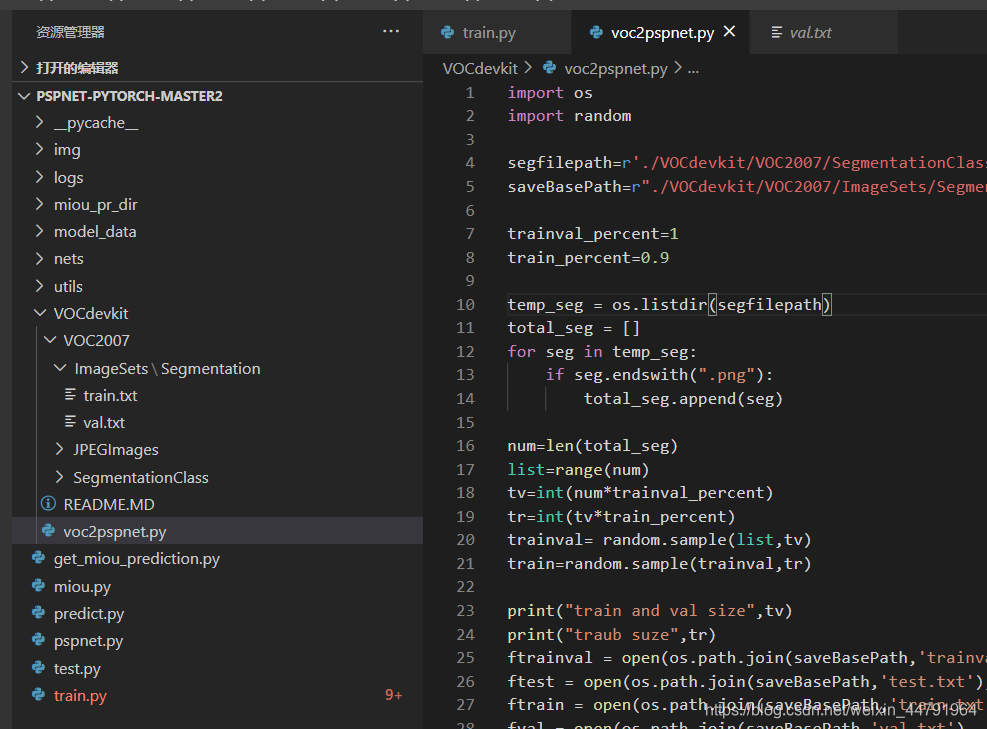Click 'num=len(total_seg)' code line

click(592, 446)
